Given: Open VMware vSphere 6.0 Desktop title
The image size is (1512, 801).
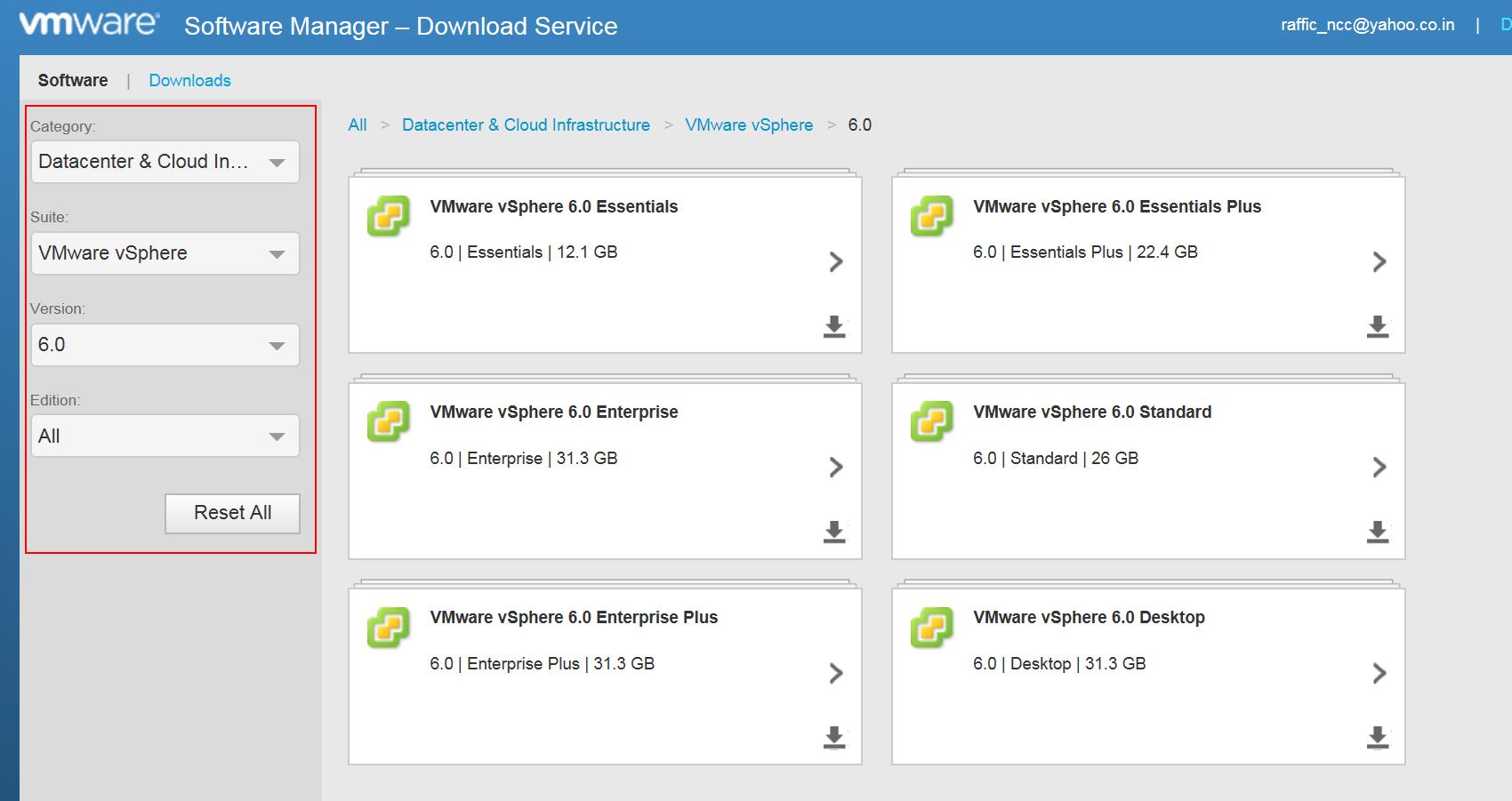Looking at the screenshot, I should (1089, 617).
